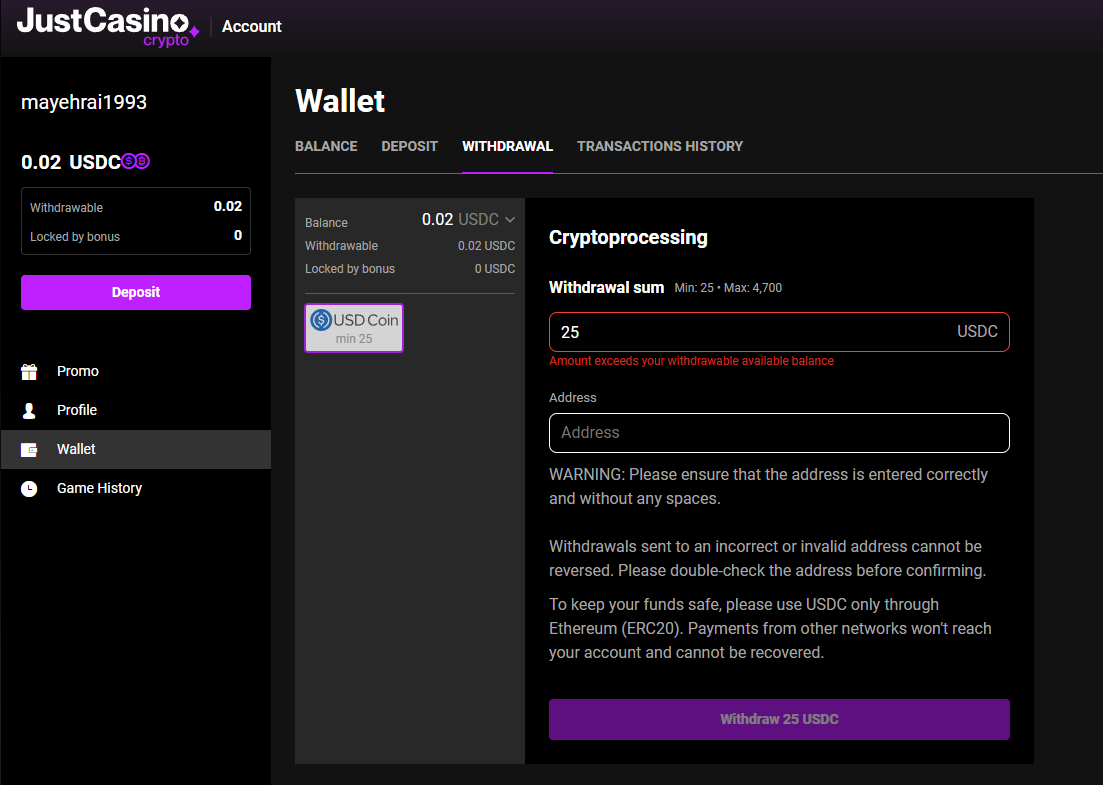Click the WARNING address notice text

click(768, 487)
